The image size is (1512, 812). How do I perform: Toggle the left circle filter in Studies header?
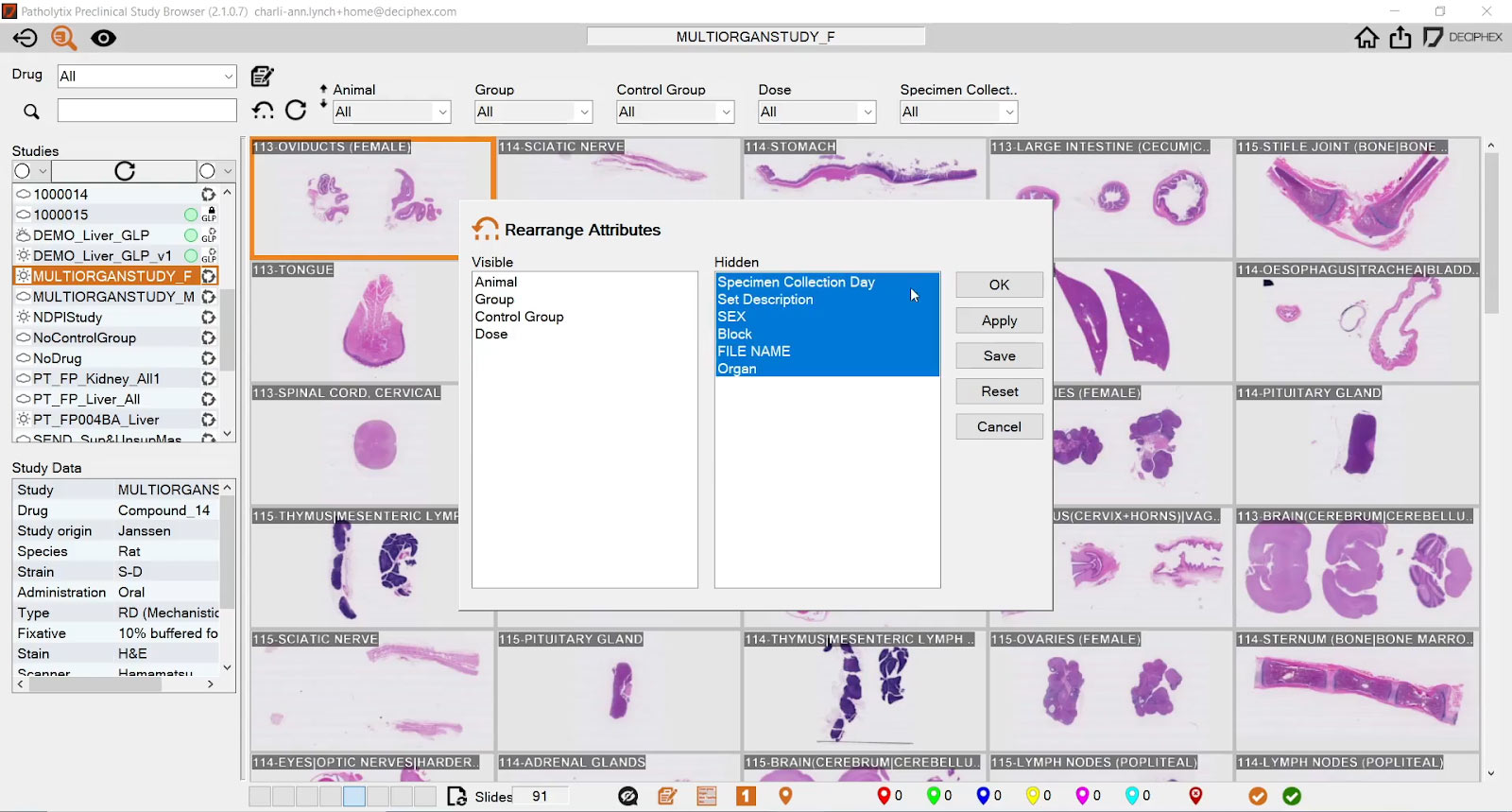tap(23, 171)
